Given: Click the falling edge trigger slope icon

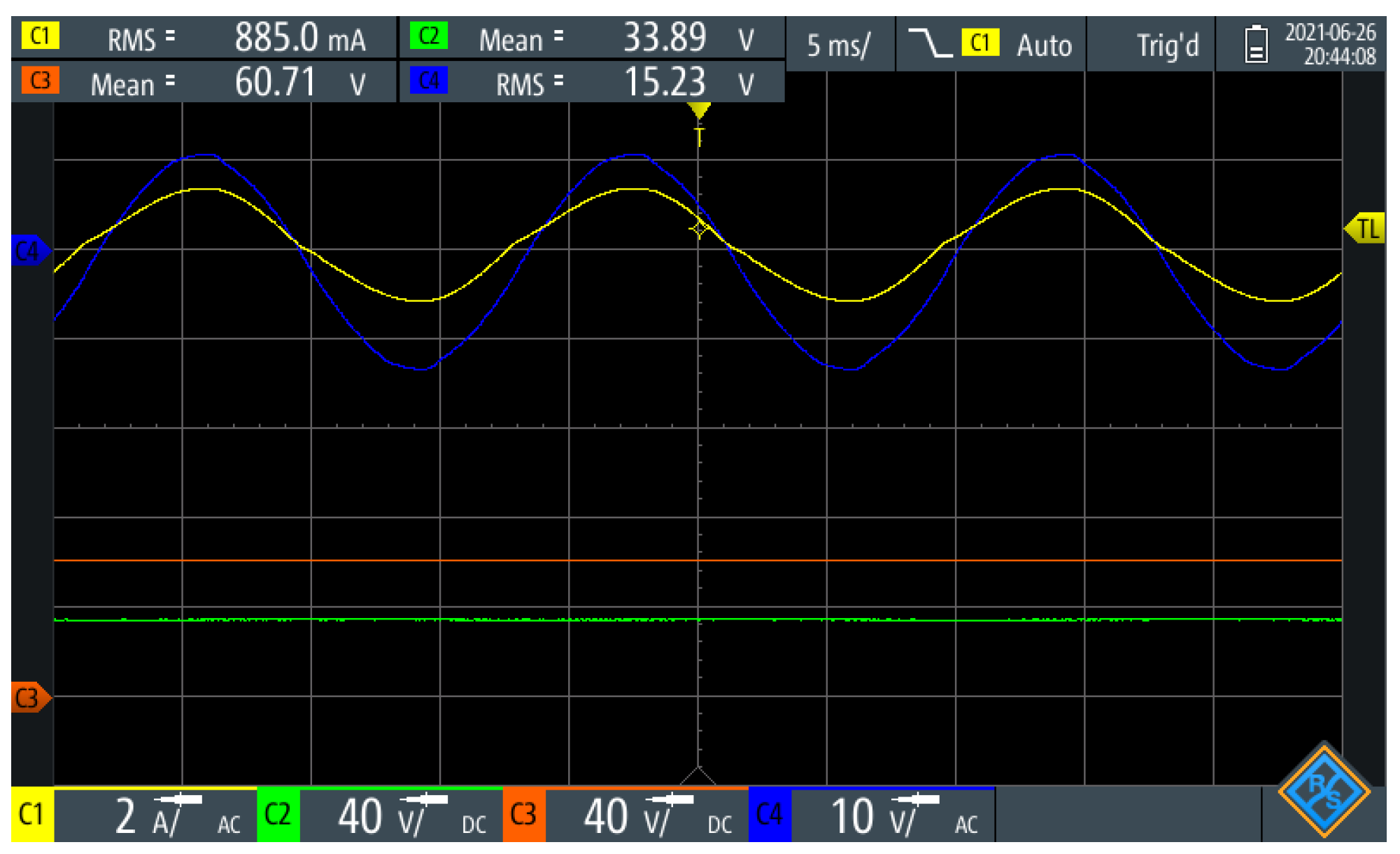Looking at the screenshot, I should (x=930, y=43).
